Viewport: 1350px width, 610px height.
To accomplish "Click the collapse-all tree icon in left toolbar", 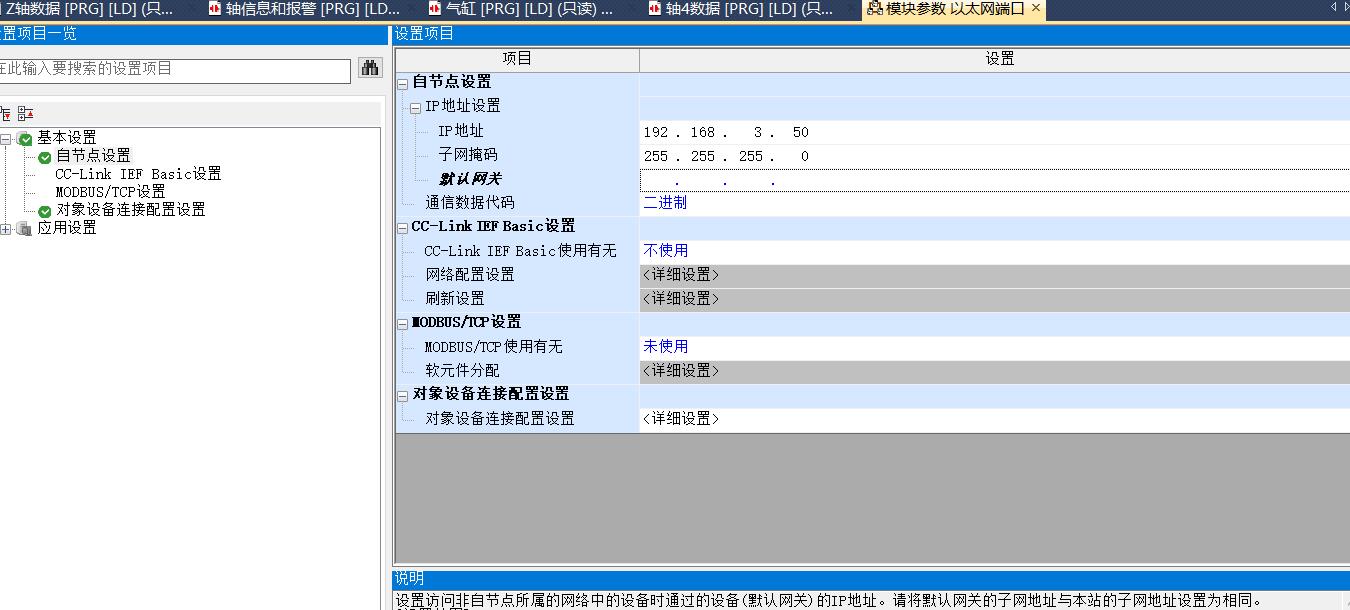I will tap(25, 114).
